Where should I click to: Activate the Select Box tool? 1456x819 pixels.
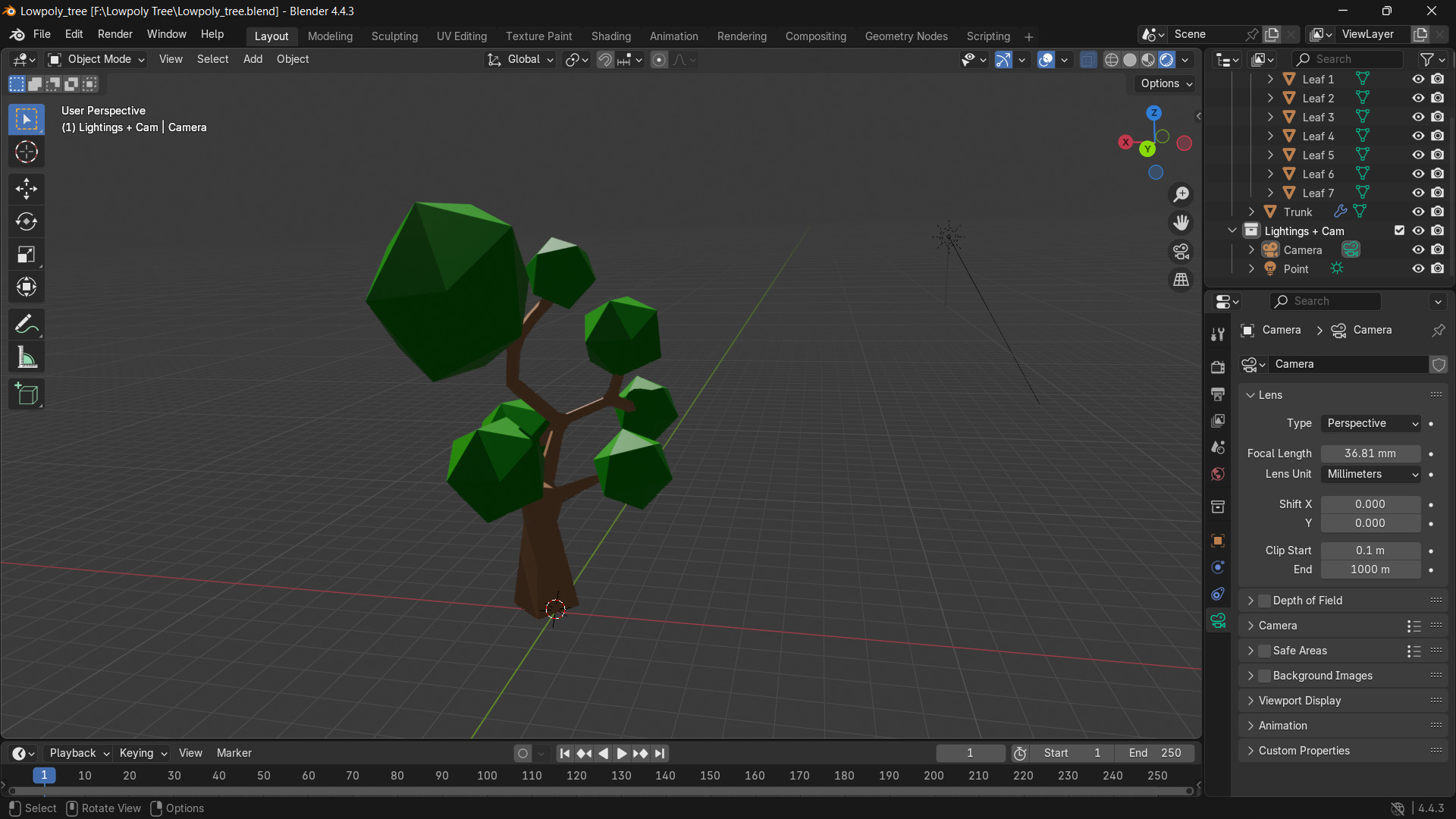(27, 119)
